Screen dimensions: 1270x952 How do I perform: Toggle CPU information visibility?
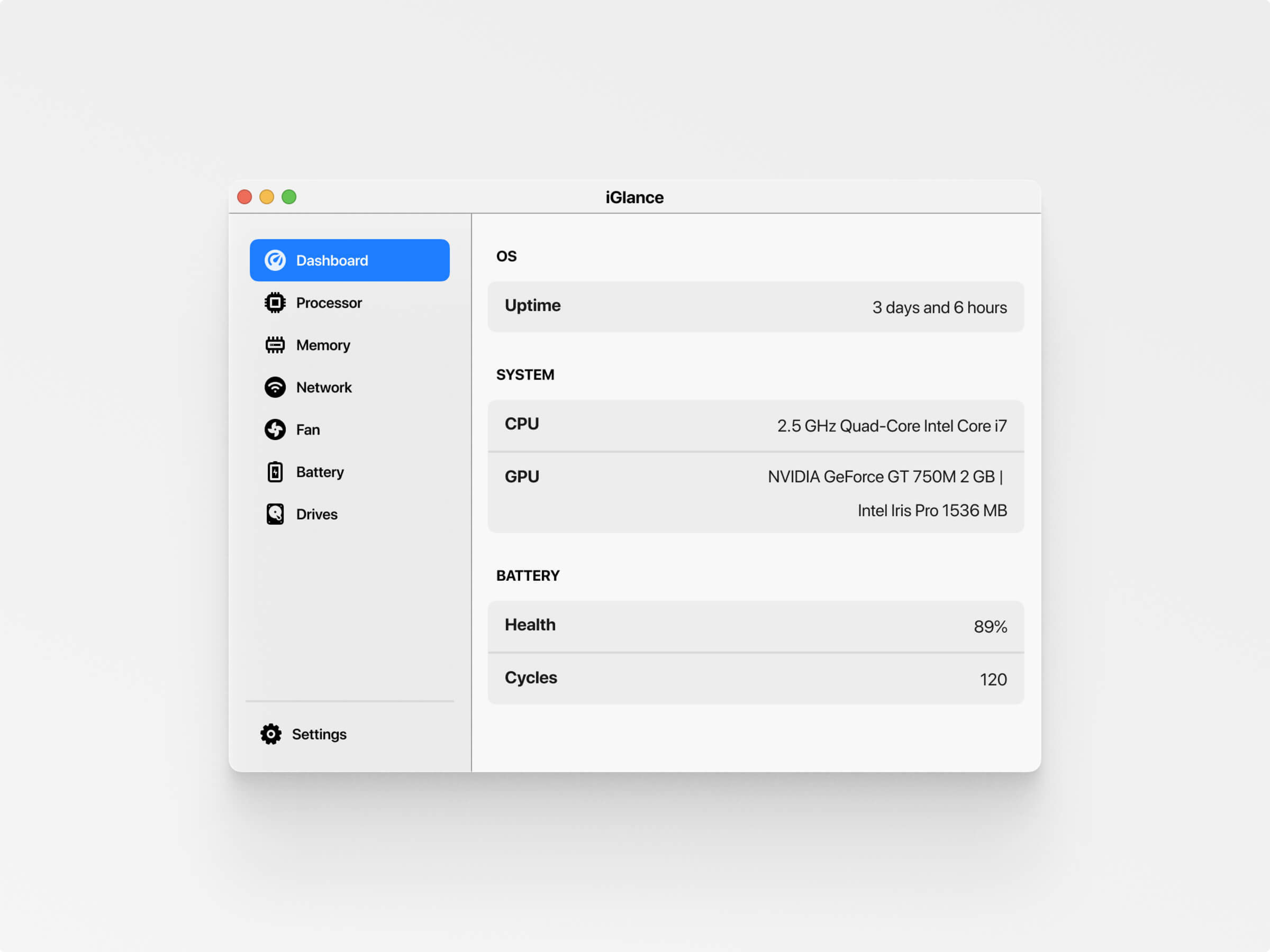756,424
